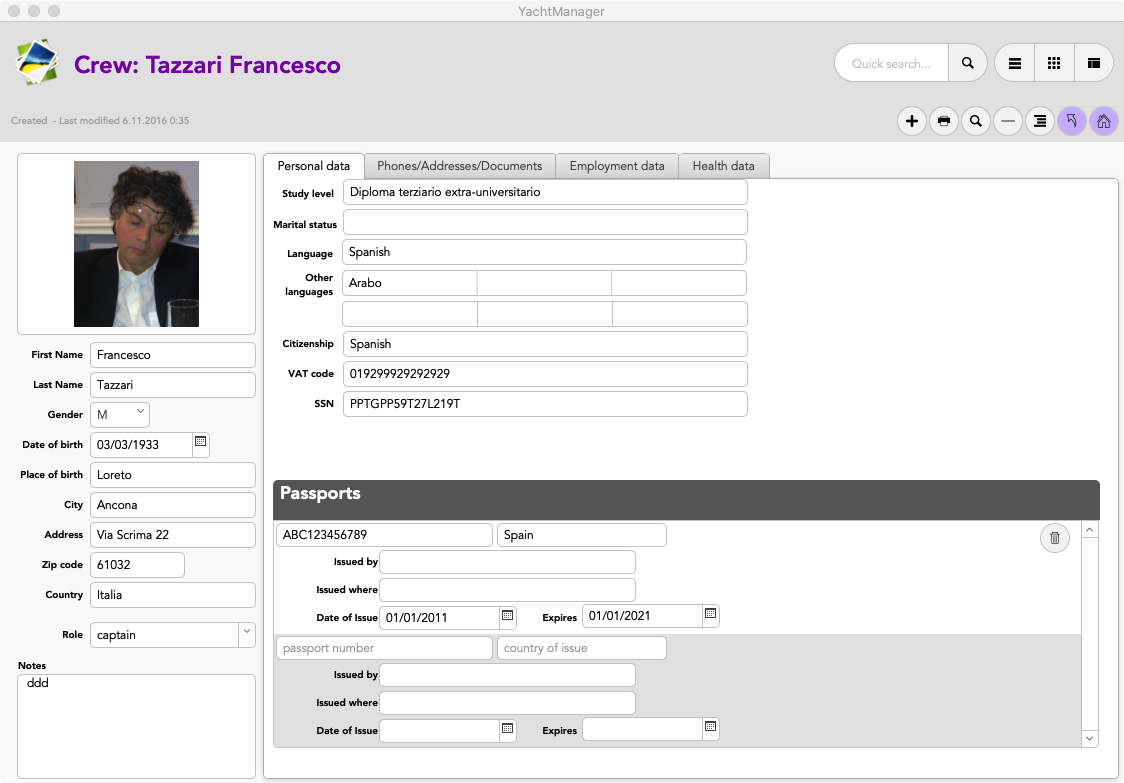The width and height of the screenshot is (1124, 783).
Task: Click the empty passport number placeholder field
Action: [x=384, y=648]
